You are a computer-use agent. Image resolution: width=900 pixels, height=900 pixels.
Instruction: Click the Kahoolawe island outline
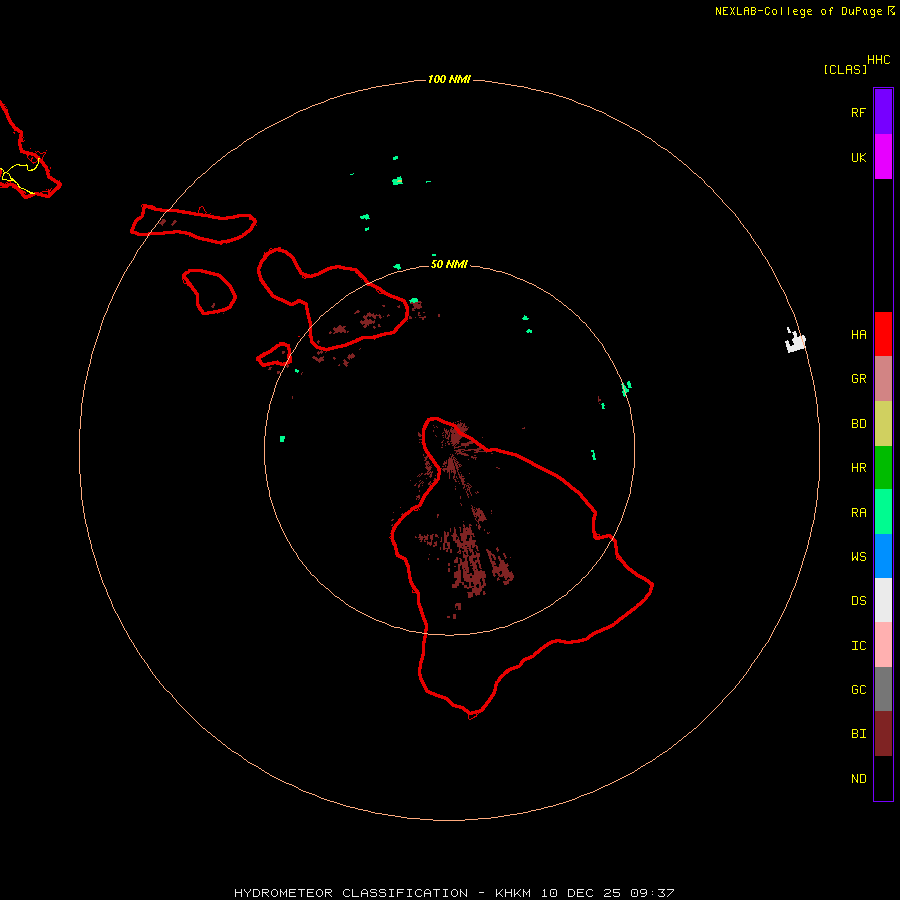[274, 355]
